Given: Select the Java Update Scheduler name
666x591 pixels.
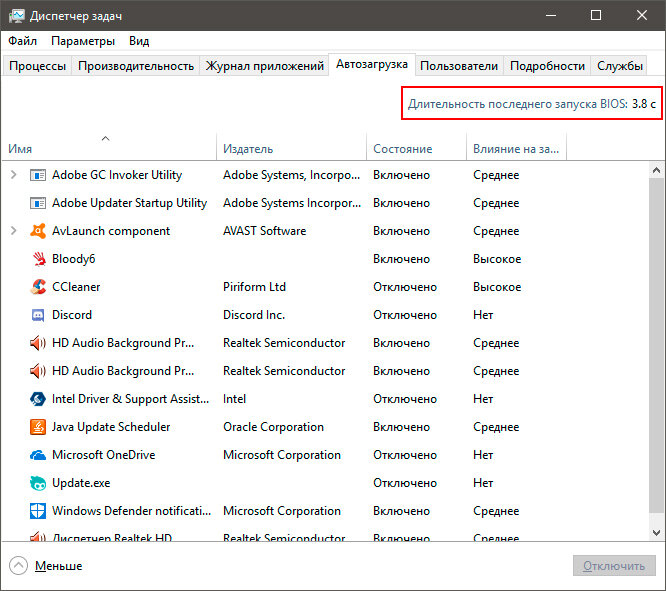Looking at the screenshot, I should pos(111,427).
